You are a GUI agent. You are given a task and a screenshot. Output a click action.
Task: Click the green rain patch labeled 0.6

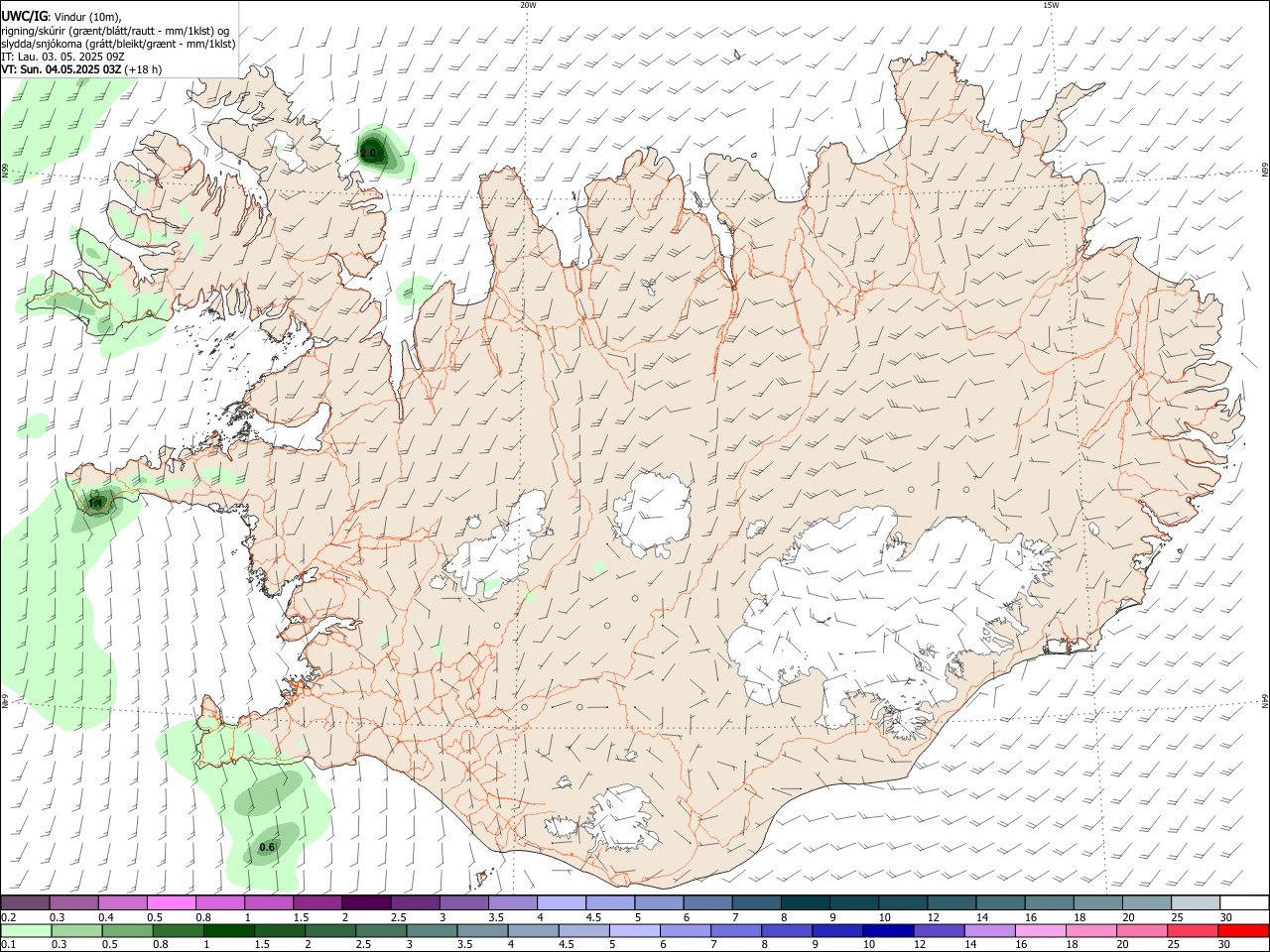(270, 843)
